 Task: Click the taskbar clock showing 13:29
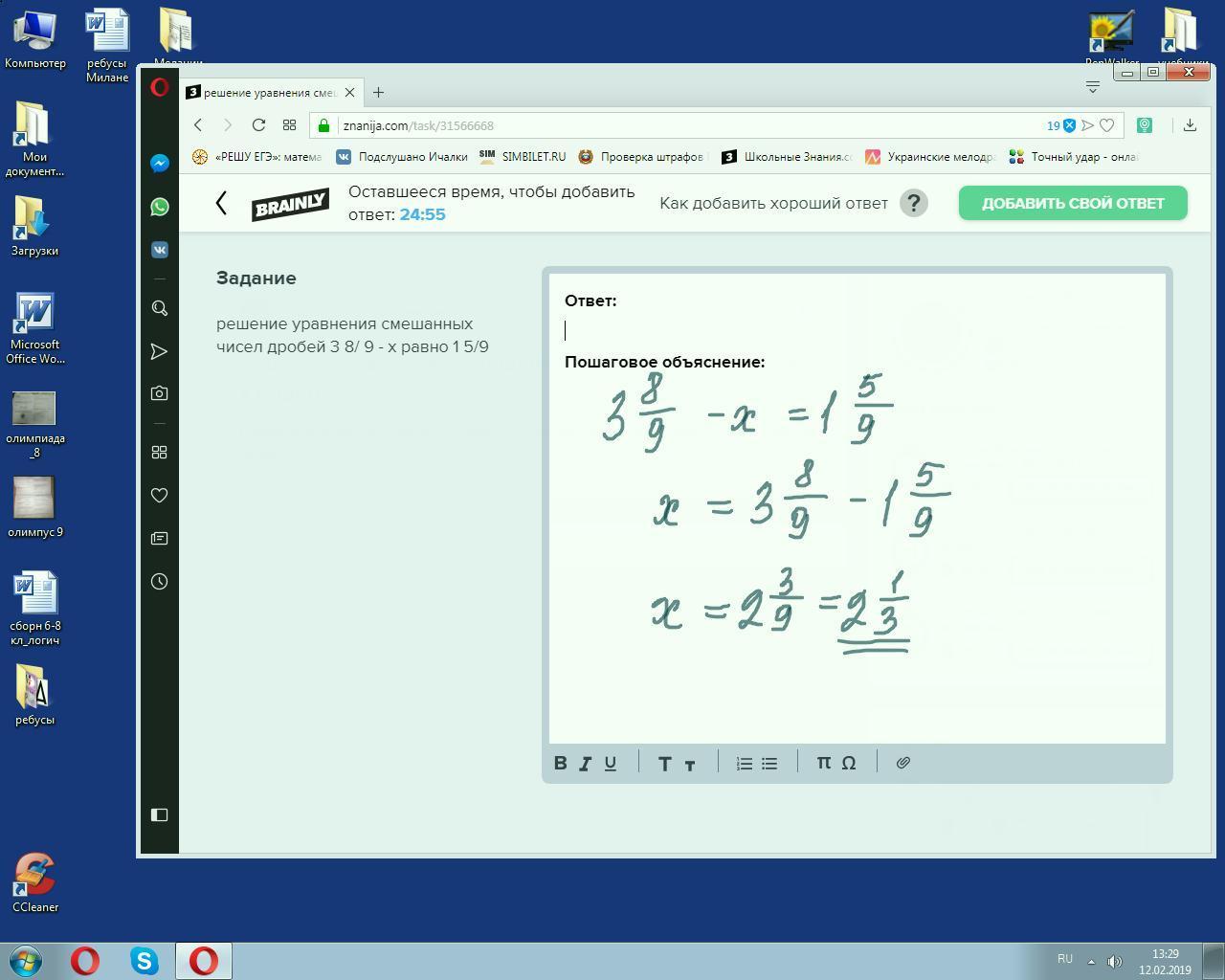pyautogui.click(x=1165, y=961)
